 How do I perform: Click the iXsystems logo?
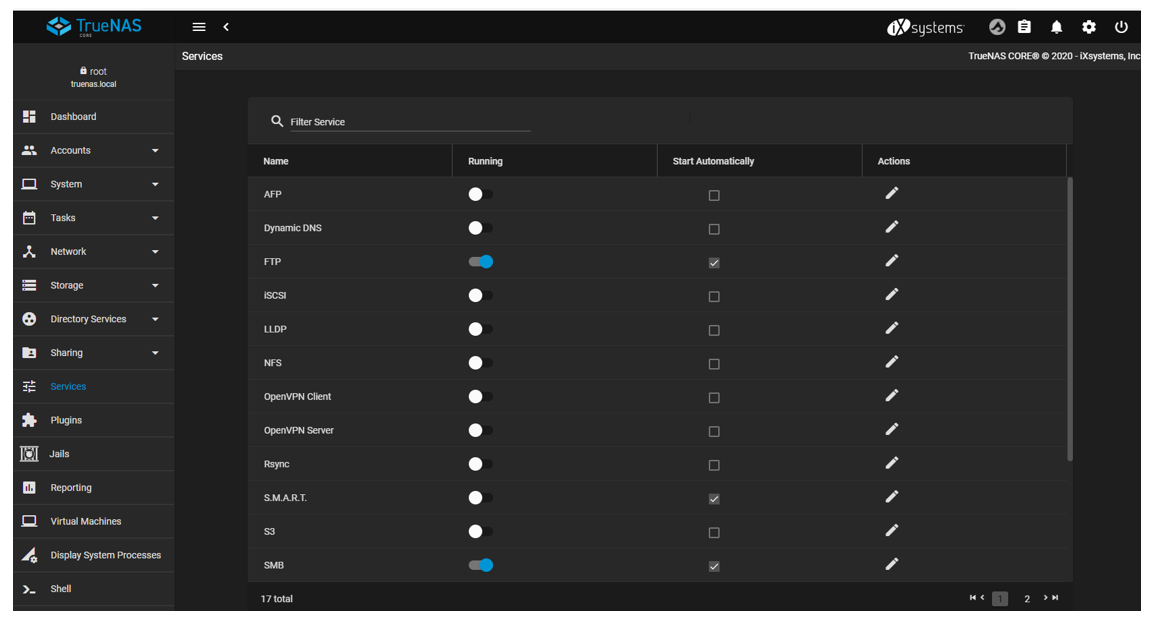click(x=925, y=28)
